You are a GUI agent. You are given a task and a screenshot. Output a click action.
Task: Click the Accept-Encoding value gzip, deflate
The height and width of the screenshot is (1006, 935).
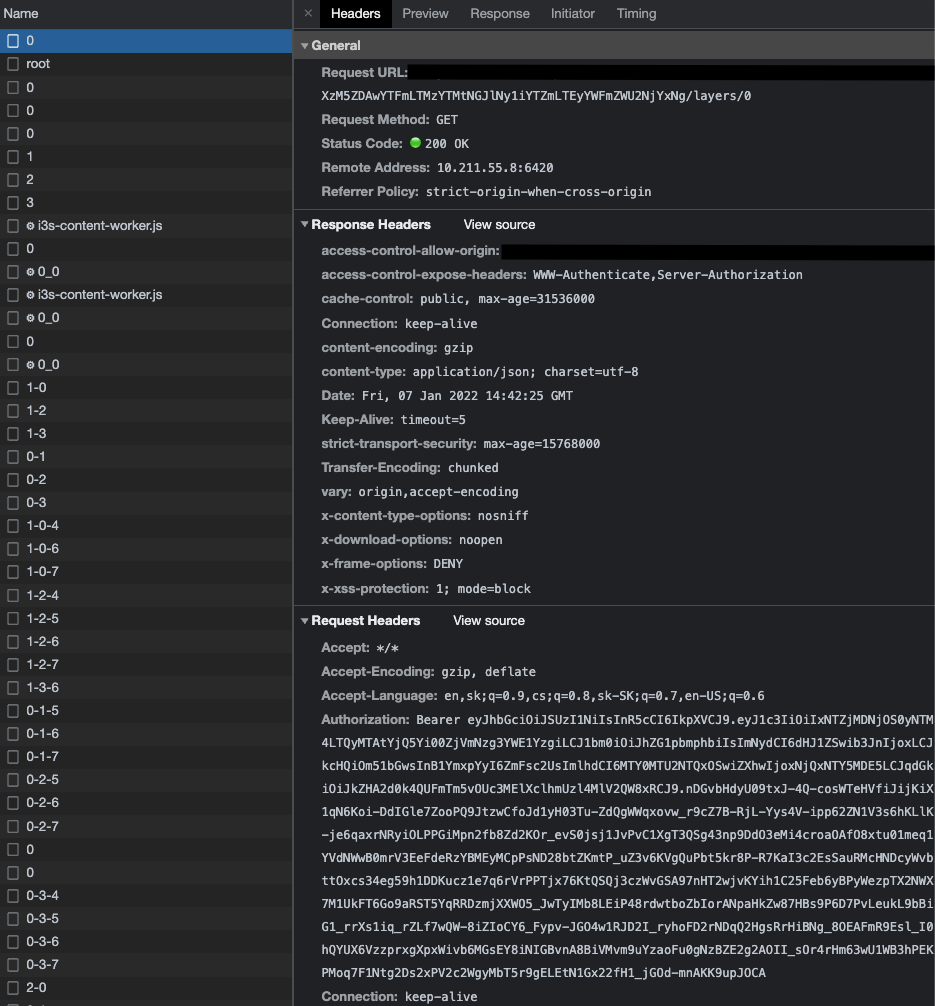click(488, 672)
